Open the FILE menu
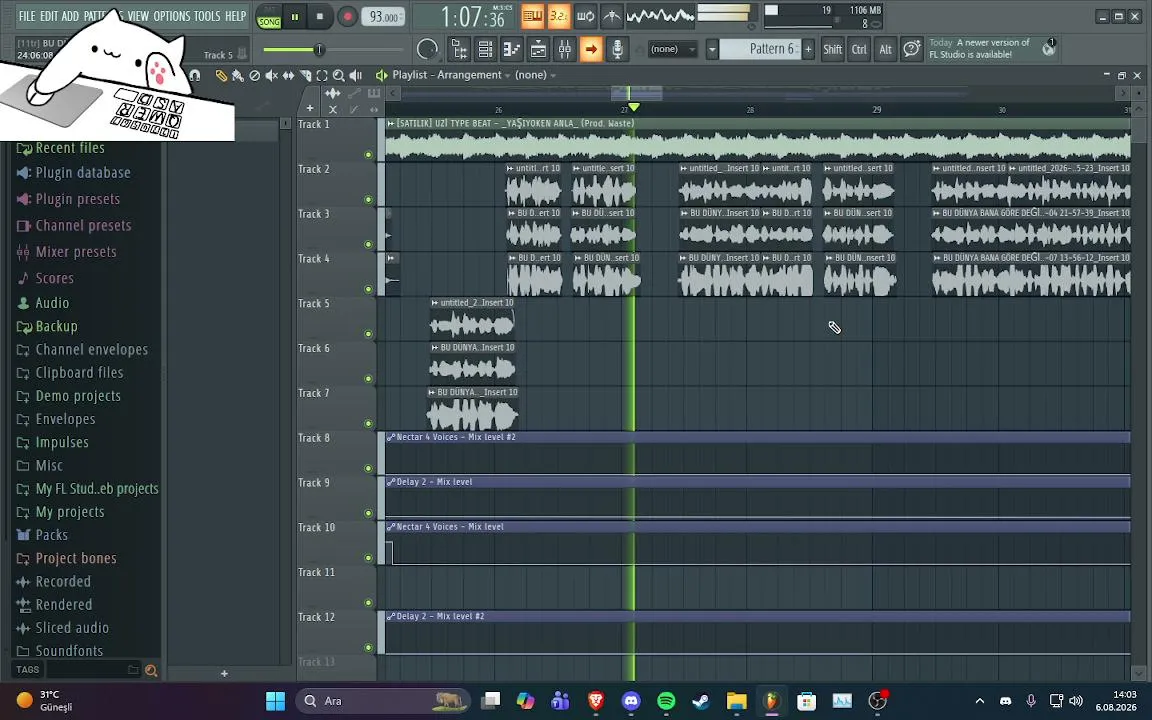 26,15
